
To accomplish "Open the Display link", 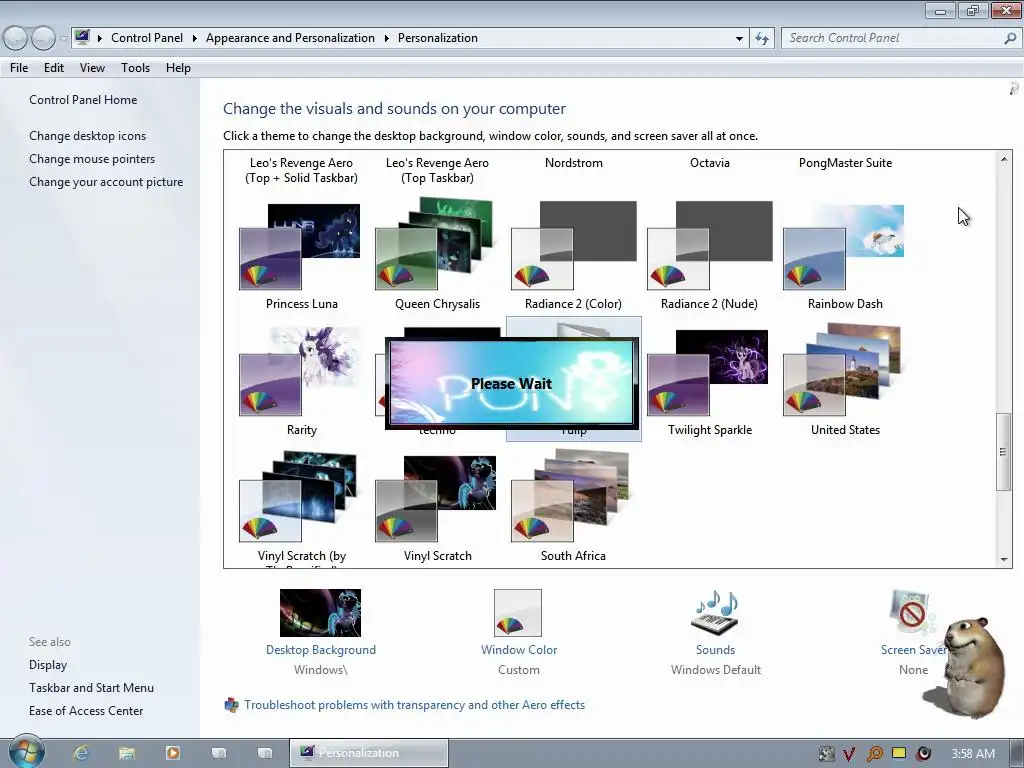I will [x=48, y=665].
